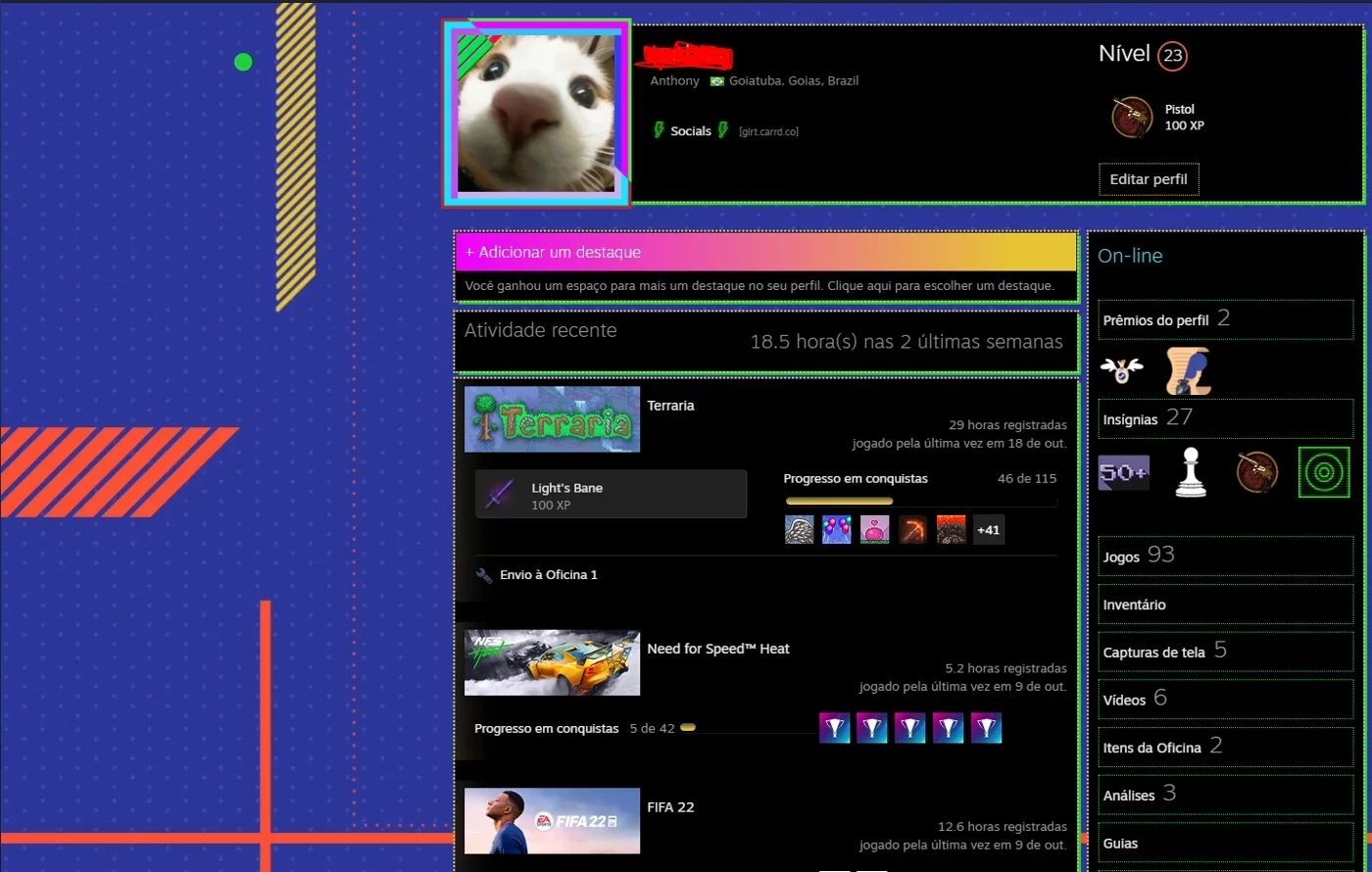Viewport: 1372px width, 872px height.
Task: Open Need for Speed Heat title link
Action: 718,649
